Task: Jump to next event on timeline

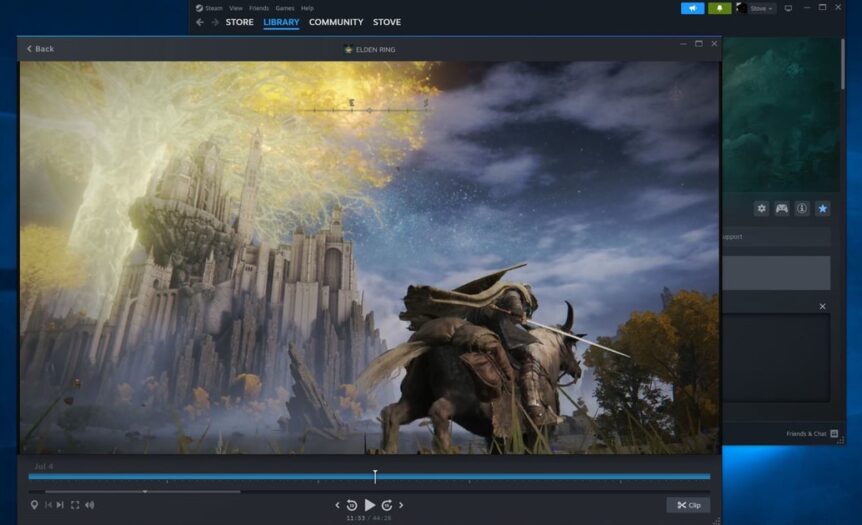Action: tap(60, 505)
